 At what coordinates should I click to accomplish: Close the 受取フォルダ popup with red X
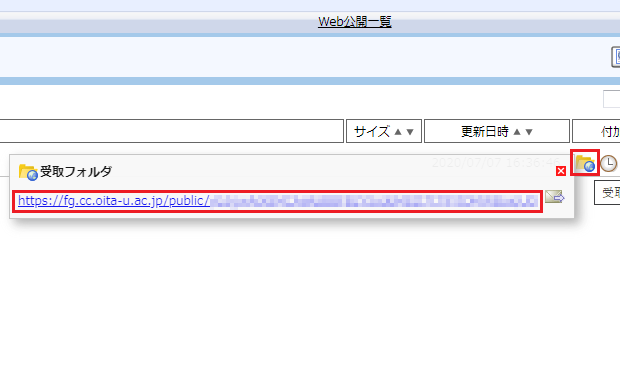(561, 171)
